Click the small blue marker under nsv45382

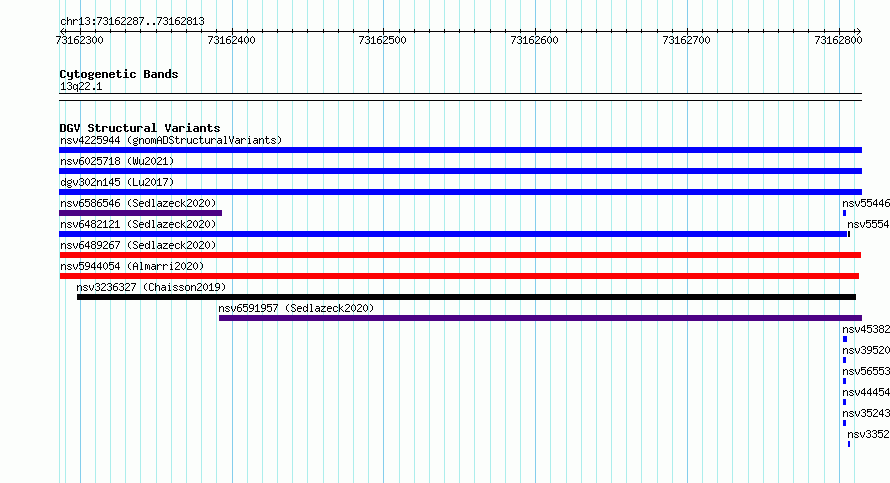pyautogui.click(x=845, y=339)
